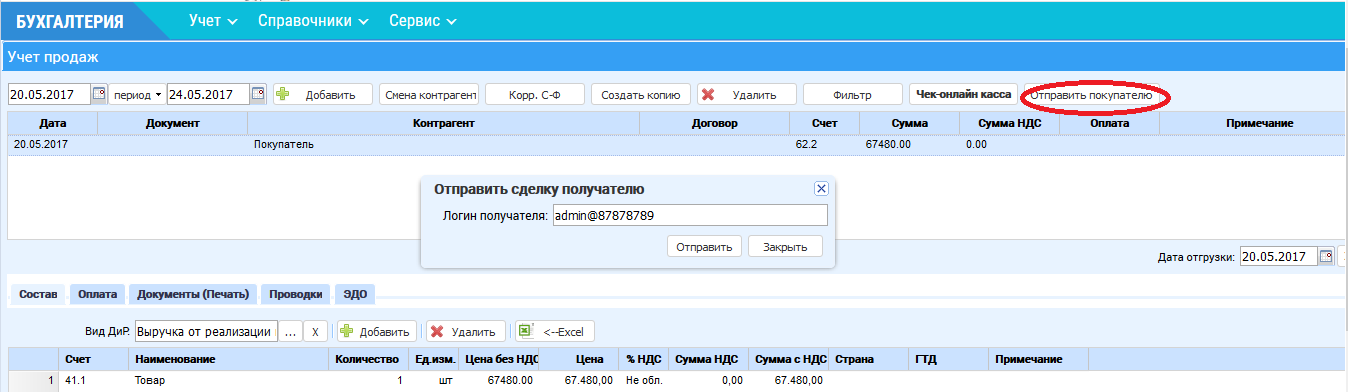Click the red X Удалить button in the top toolbar
1348x392 pixels.
747,95
